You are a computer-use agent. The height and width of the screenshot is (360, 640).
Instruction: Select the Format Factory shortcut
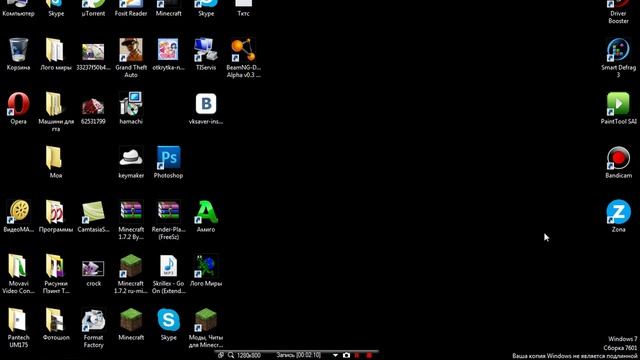[93, 320]
